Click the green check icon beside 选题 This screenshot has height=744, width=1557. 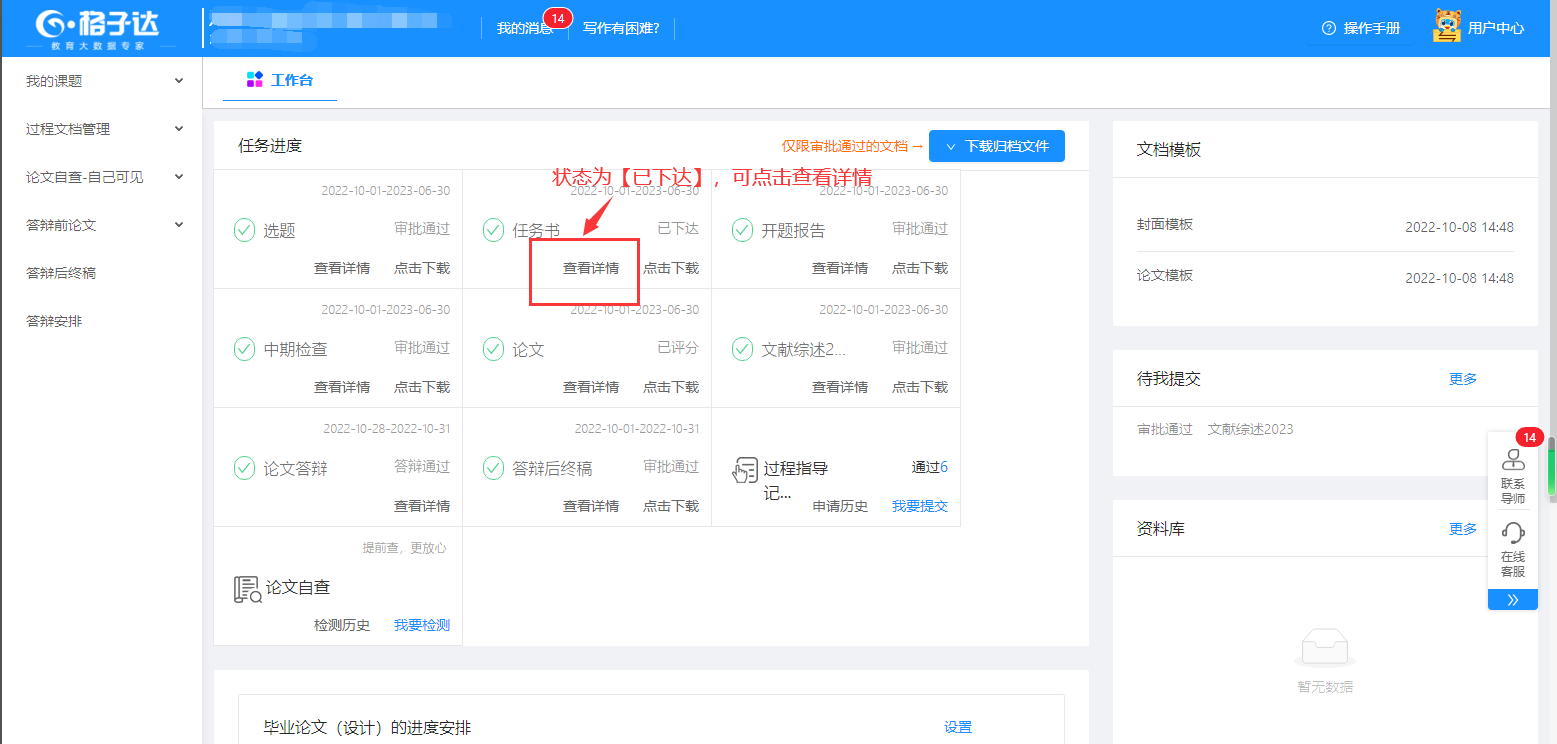(x=244, y=230)
